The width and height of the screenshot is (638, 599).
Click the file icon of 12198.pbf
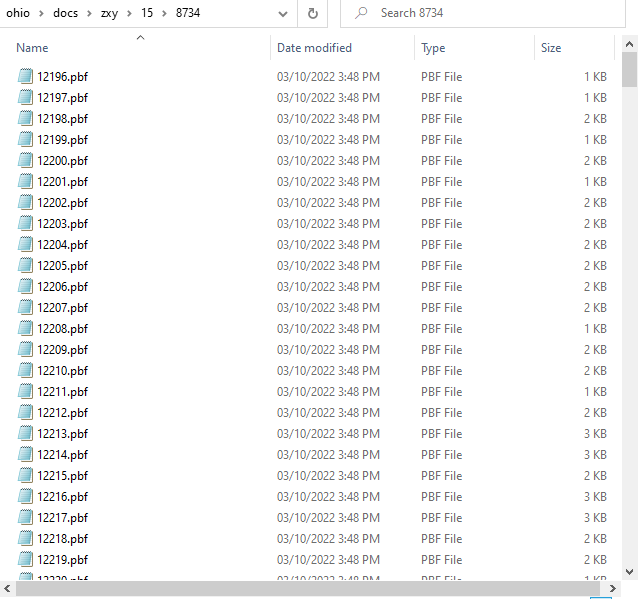point(25,118)
